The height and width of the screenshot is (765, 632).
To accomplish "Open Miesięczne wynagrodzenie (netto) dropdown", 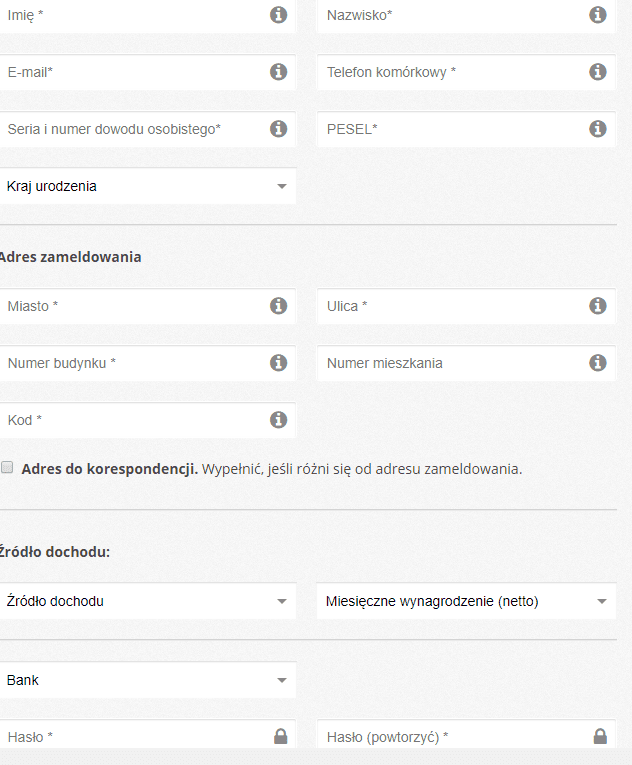I will 466,601.
